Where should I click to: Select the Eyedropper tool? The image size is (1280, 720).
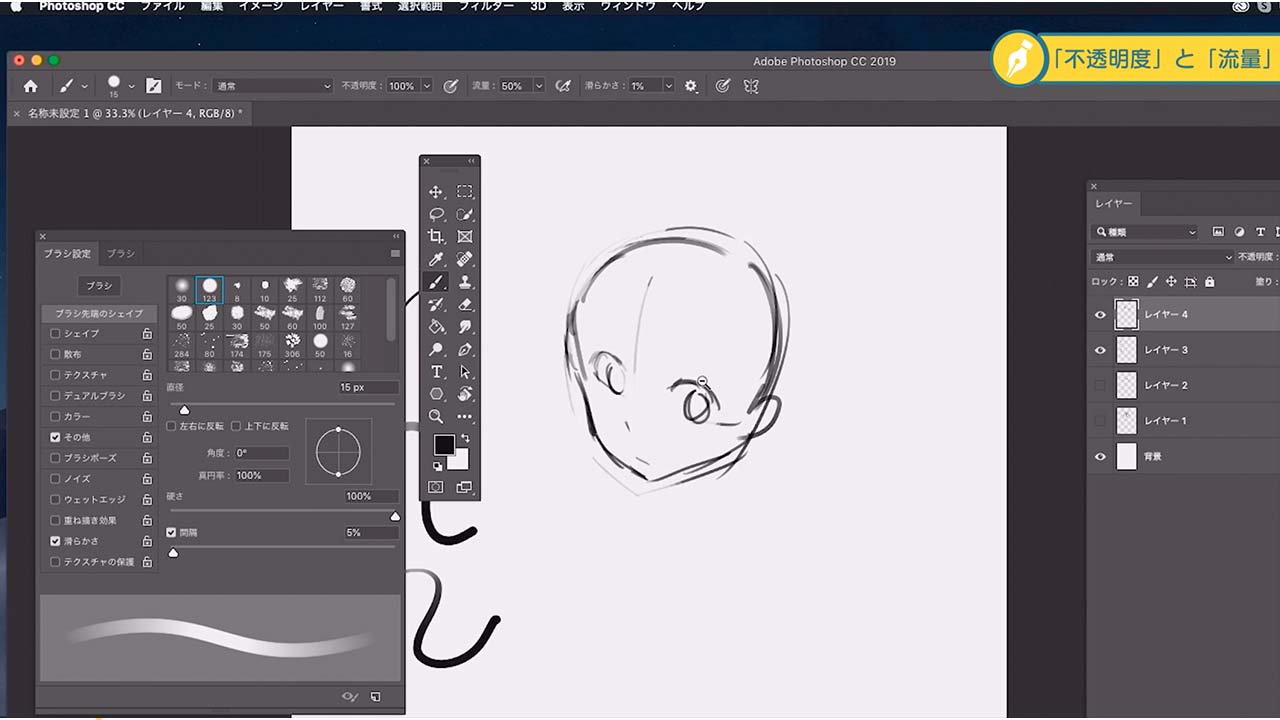436,260
